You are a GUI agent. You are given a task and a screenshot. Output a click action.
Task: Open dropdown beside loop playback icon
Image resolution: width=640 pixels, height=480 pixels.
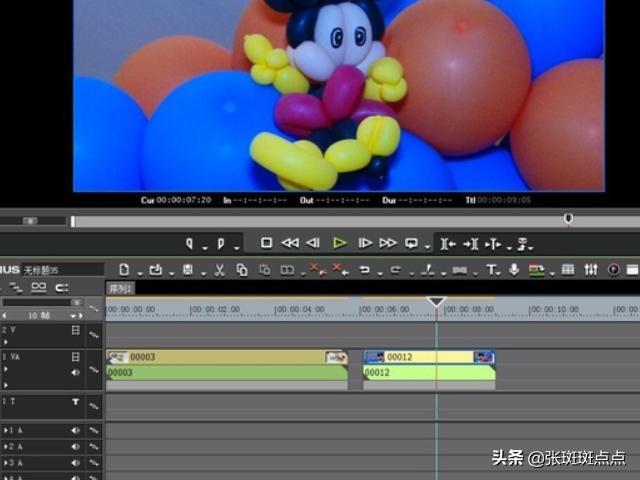[427, 247]
